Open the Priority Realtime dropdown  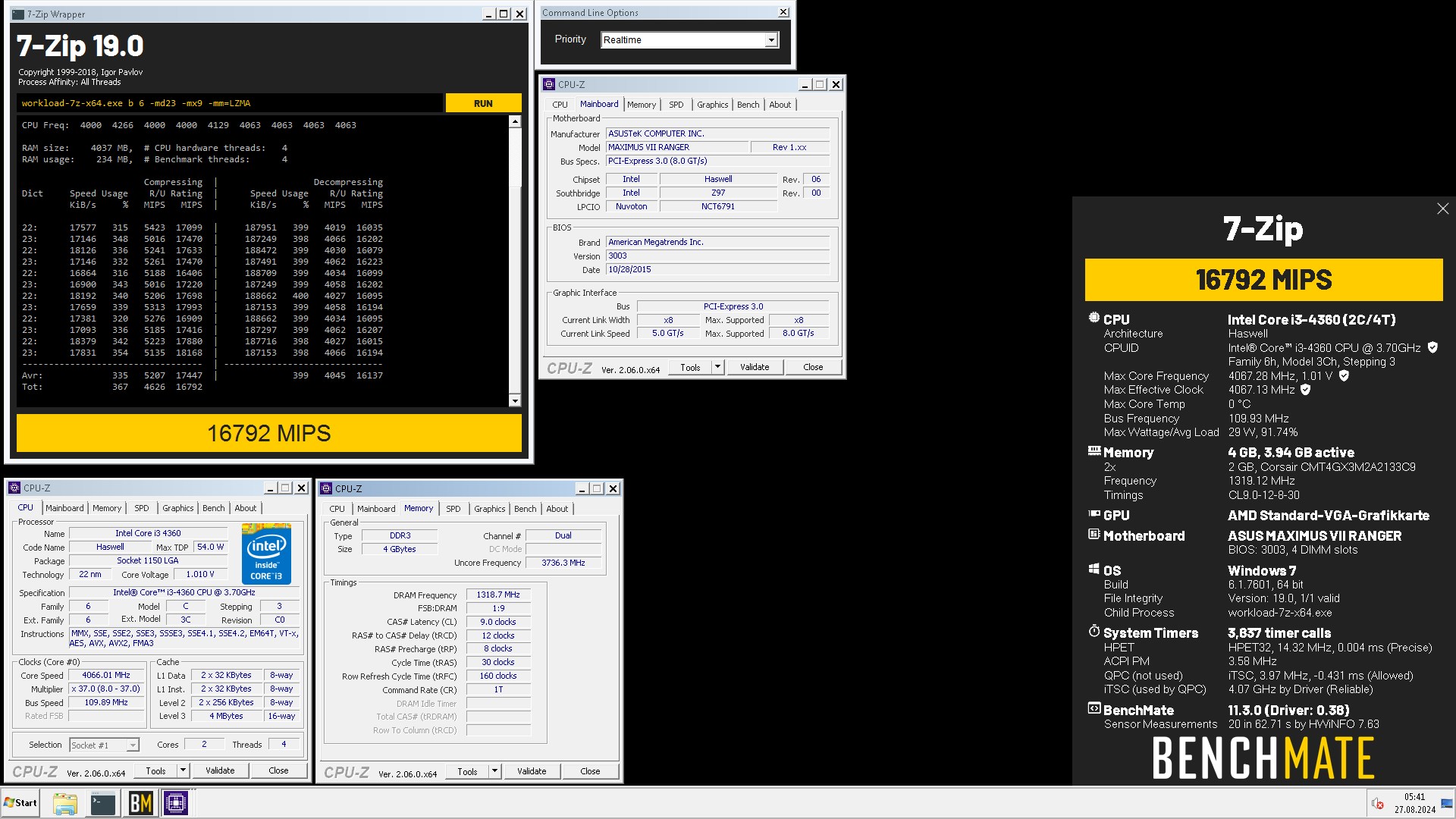tap(771, 39)
